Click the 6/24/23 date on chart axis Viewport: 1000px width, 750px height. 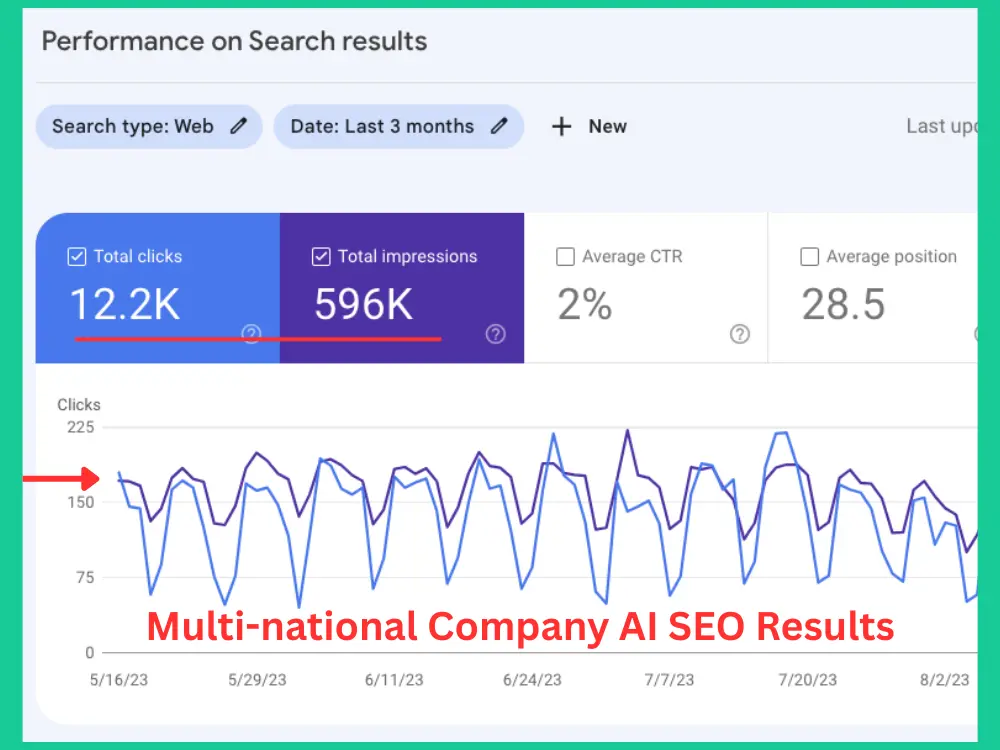tap(533, 680)
